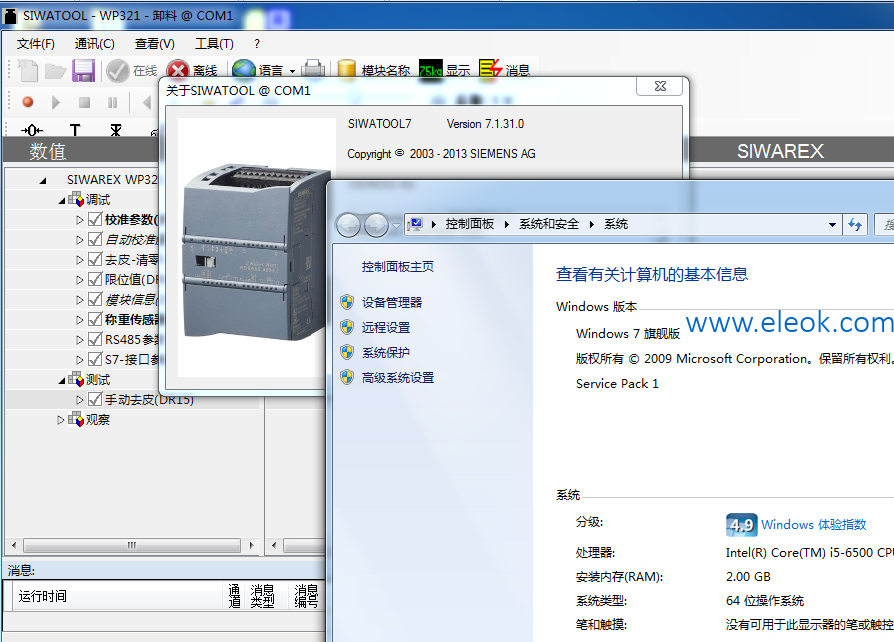
Task: Click the 消息 messages icon in toolbar
Action: pos(489,69)
